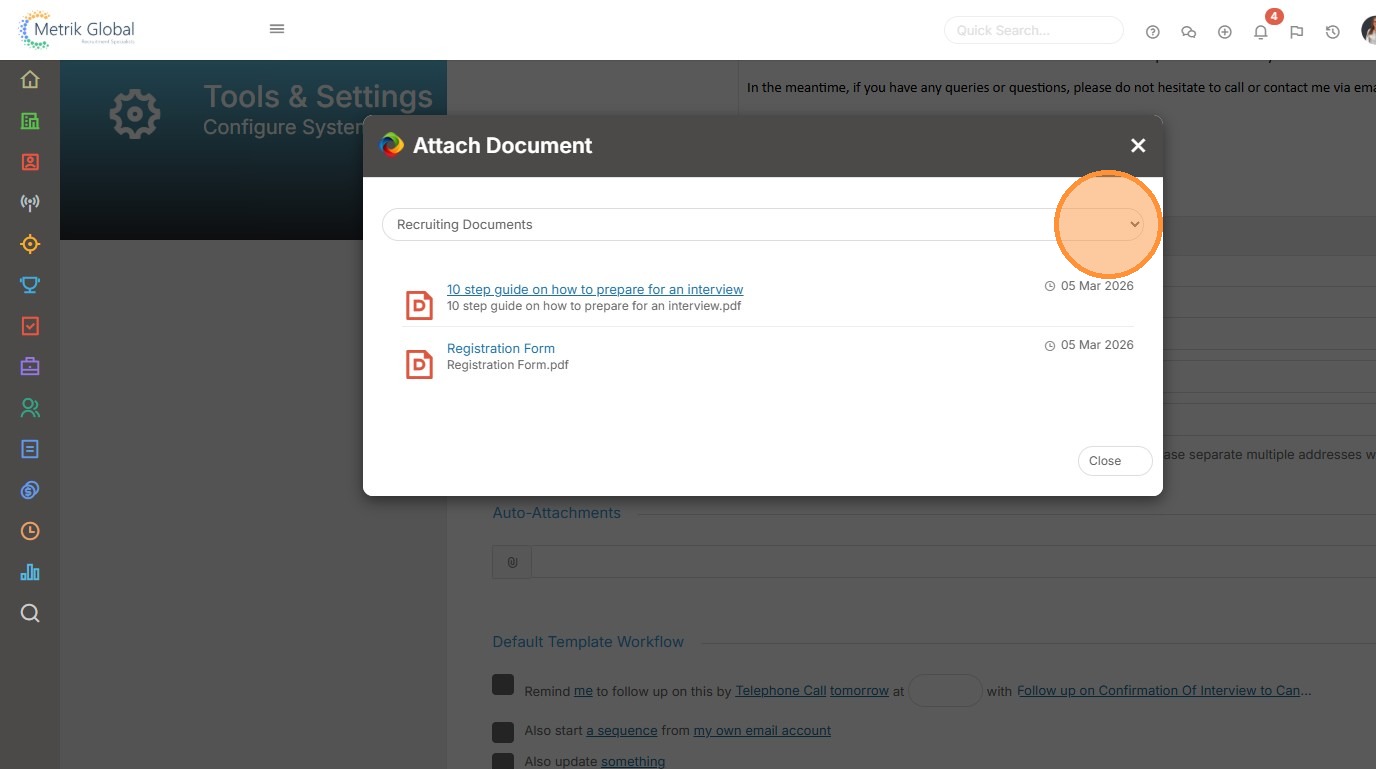Screen dimensions: 1376x769
Task: Click PDF icon beside Registration Form
Action: pyautogui.click(x=419, y=364)
